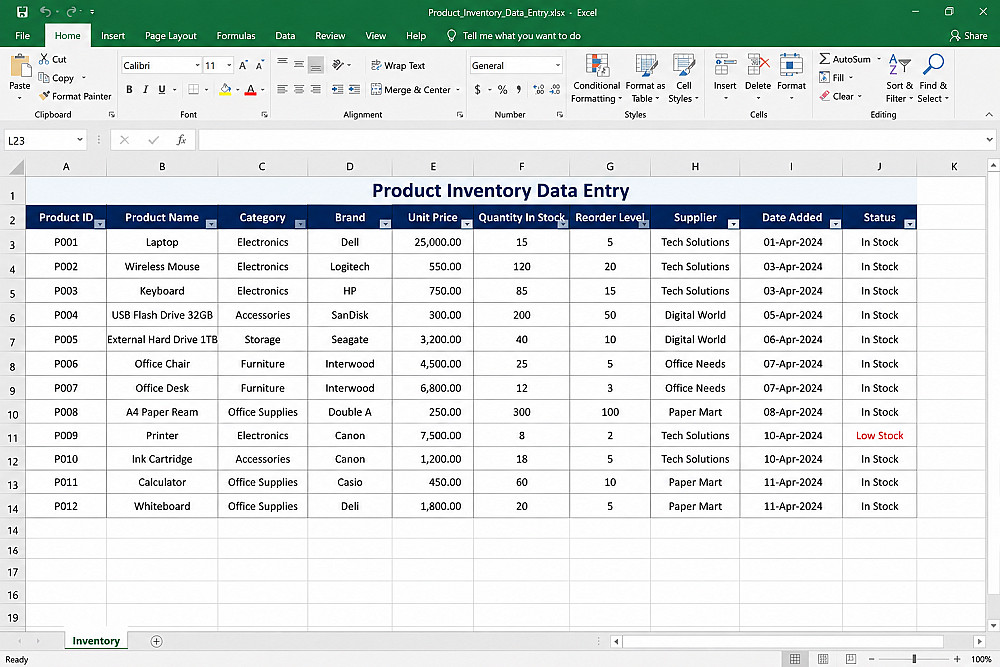
Task: Click the zoom slider handle
Action: [x=914, y=659]
